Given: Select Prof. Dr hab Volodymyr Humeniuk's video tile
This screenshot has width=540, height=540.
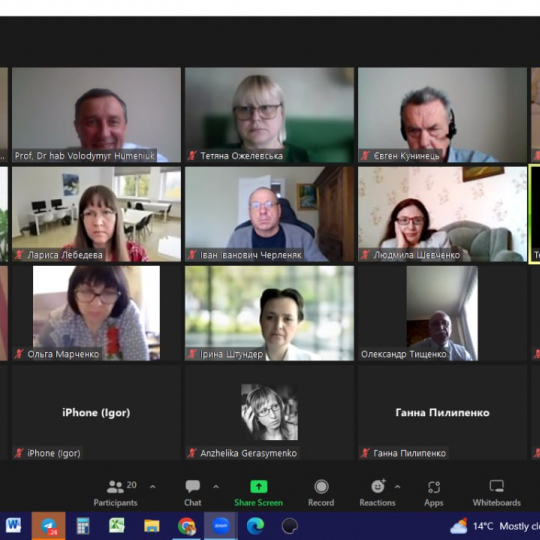Looking at the screenshot, I should coord(96,115).
